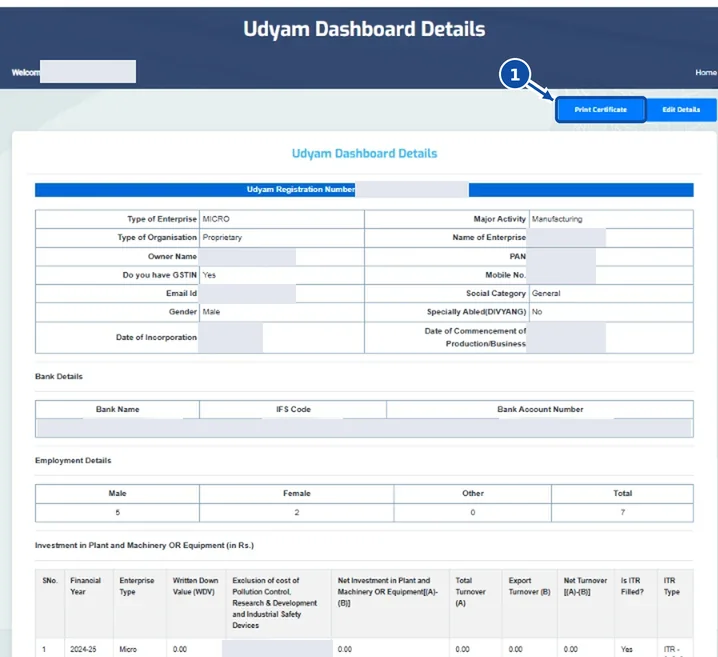Click the light-blue 'Udyam Dashboard Details' card heading

pyautogui.click(x=364, y=153)
